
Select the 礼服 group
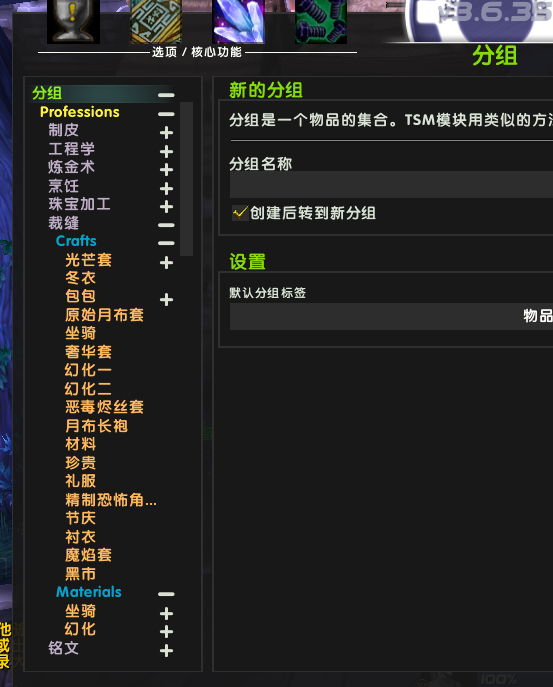tap(80, 481)
